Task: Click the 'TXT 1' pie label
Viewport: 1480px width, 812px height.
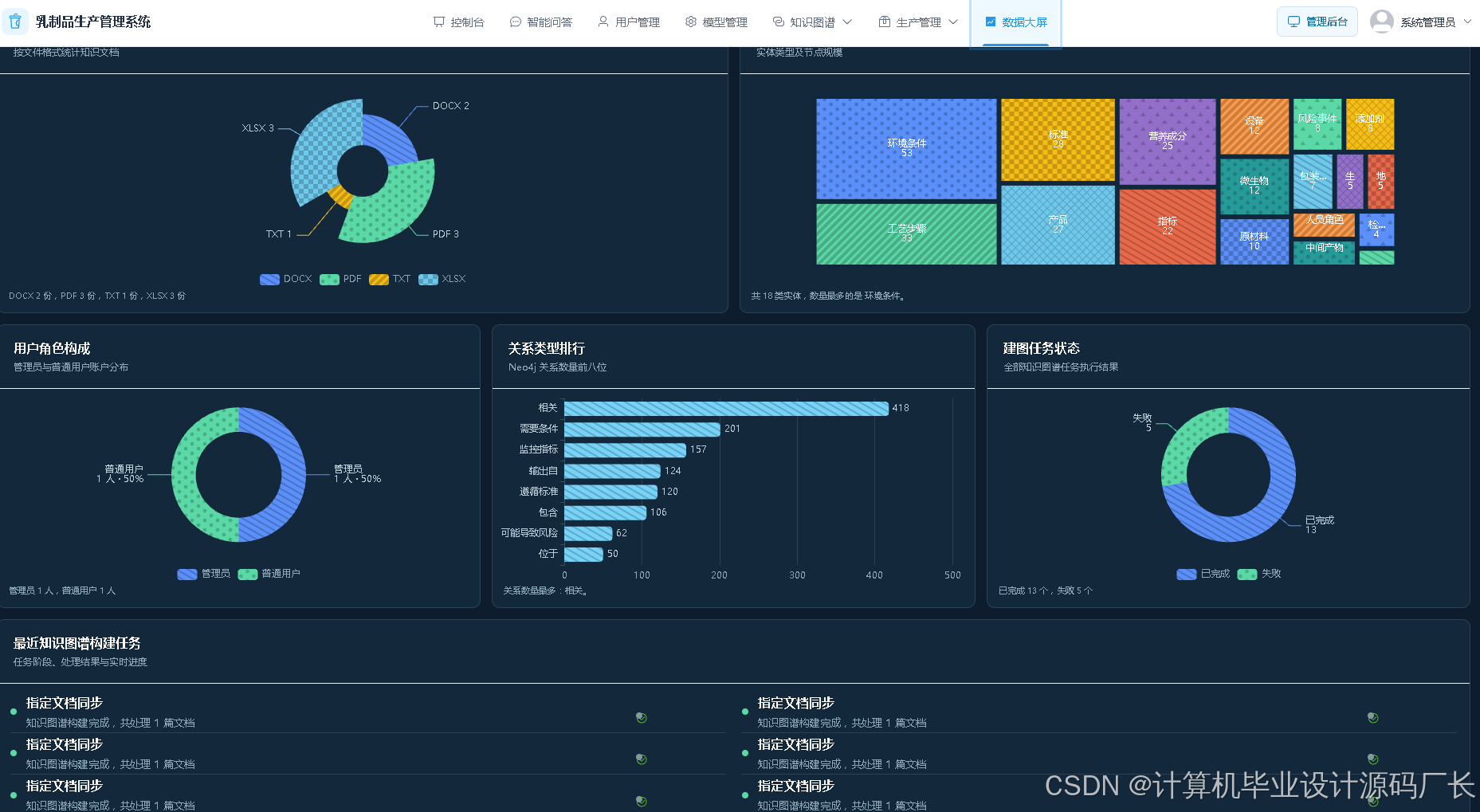Action: [x=278, y=234]
